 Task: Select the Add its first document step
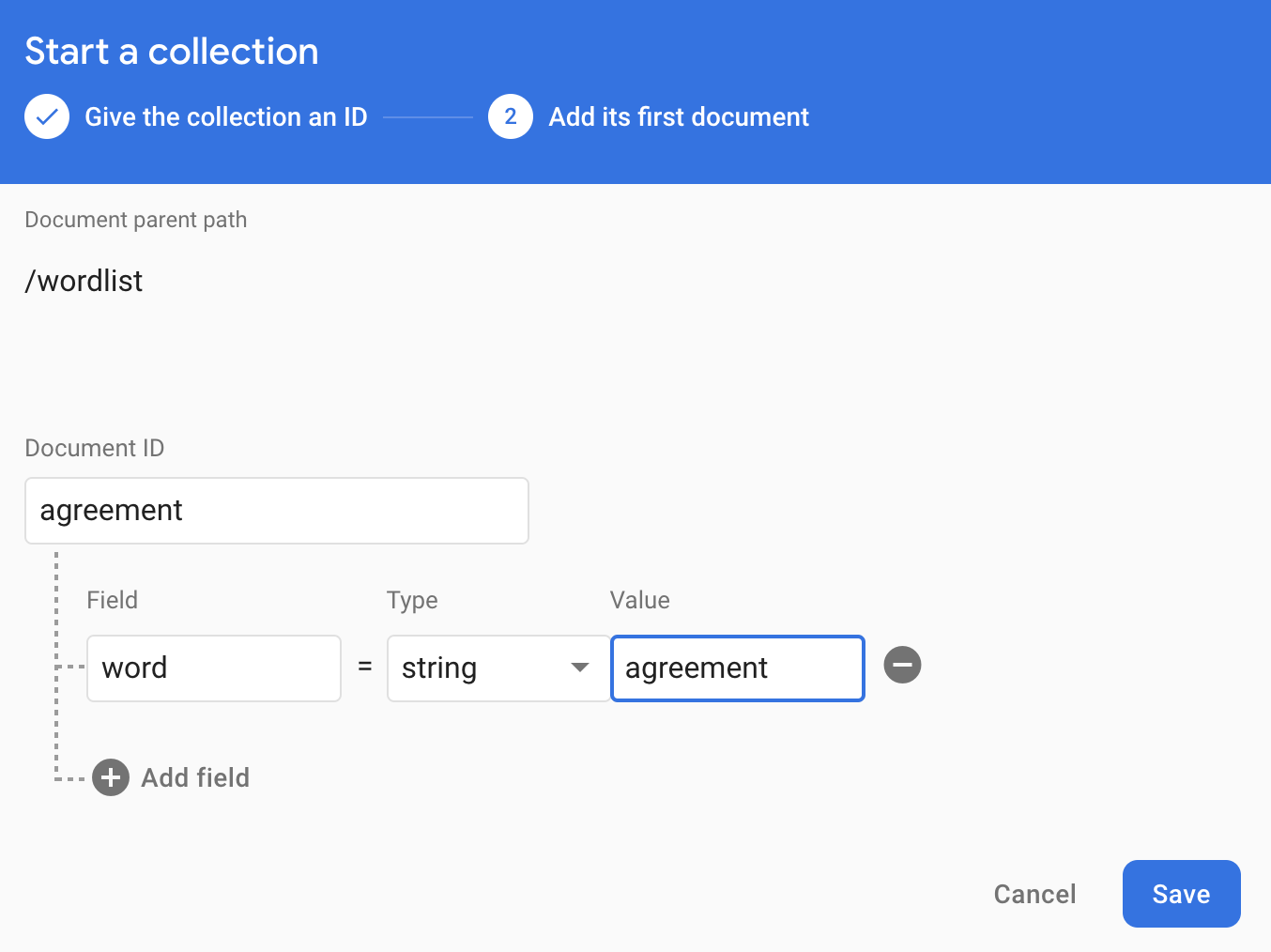pyautogui.click(x=678, y=117)
